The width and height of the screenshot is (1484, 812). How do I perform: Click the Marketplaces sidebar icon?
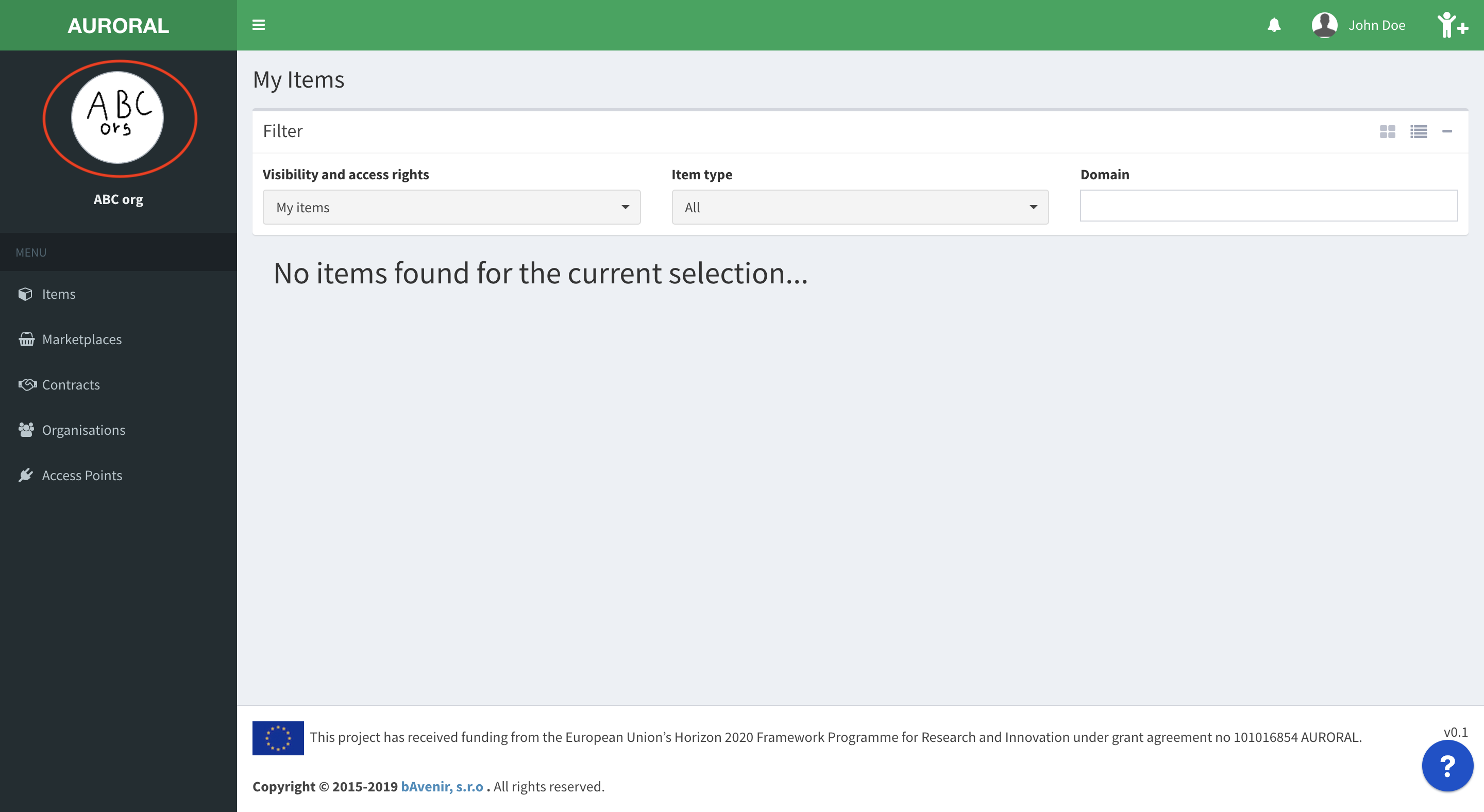pos(26,339)
